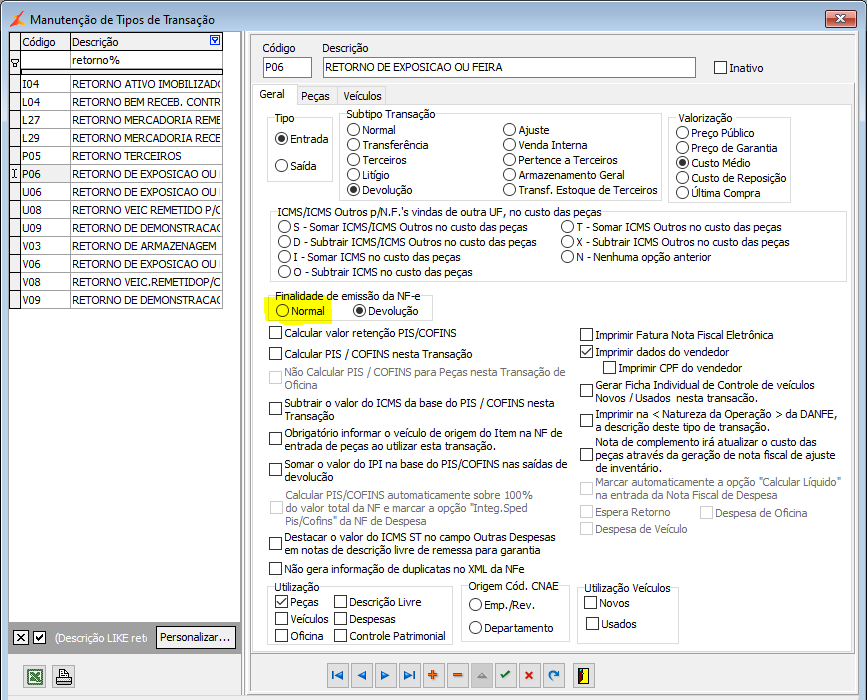Select Transferência subtipo
Image resolution: width=867 pixels, height=700 pixels.
pos(354,145)
